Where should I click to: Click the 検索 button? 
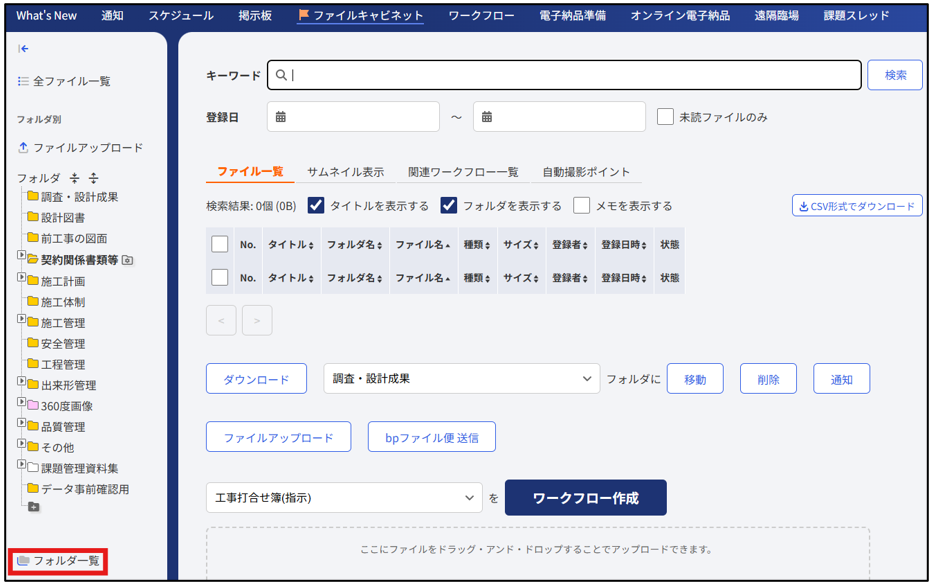[x=895, y=75]
